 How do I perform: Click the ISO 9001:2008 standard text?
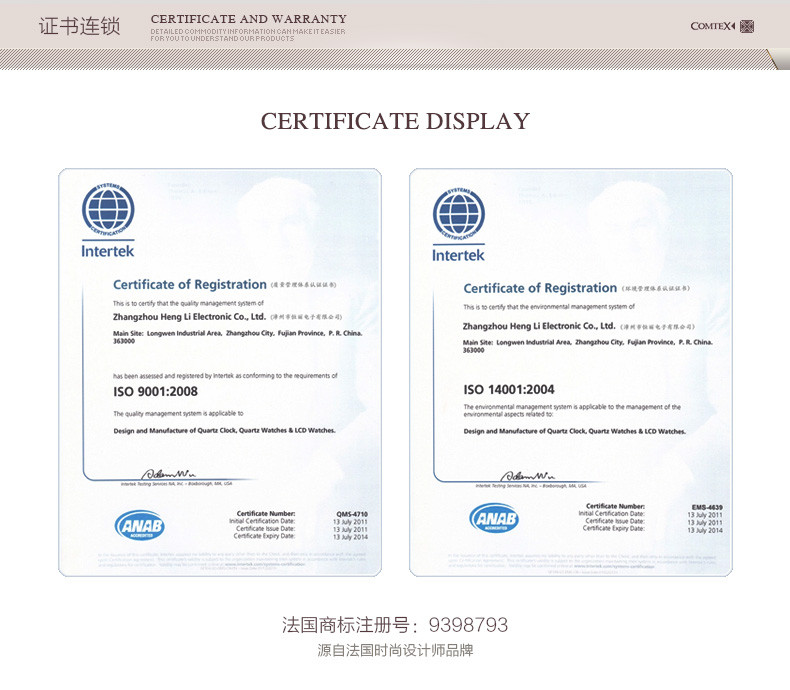tap(155, 391)
